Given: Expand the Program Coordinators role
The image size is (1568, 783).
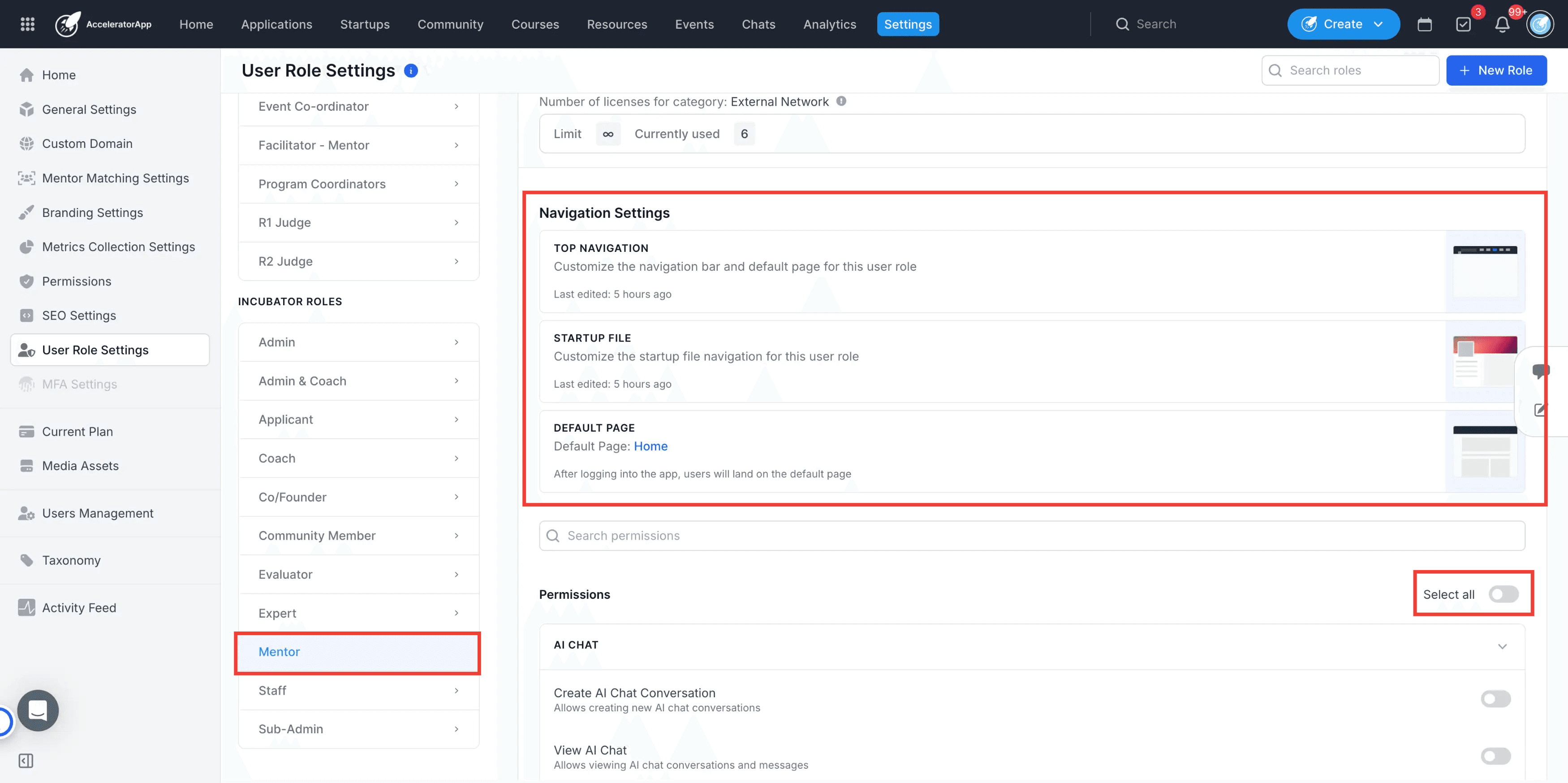Looking at the screenshot, I should pyautogui.click(x=358, y=184).
